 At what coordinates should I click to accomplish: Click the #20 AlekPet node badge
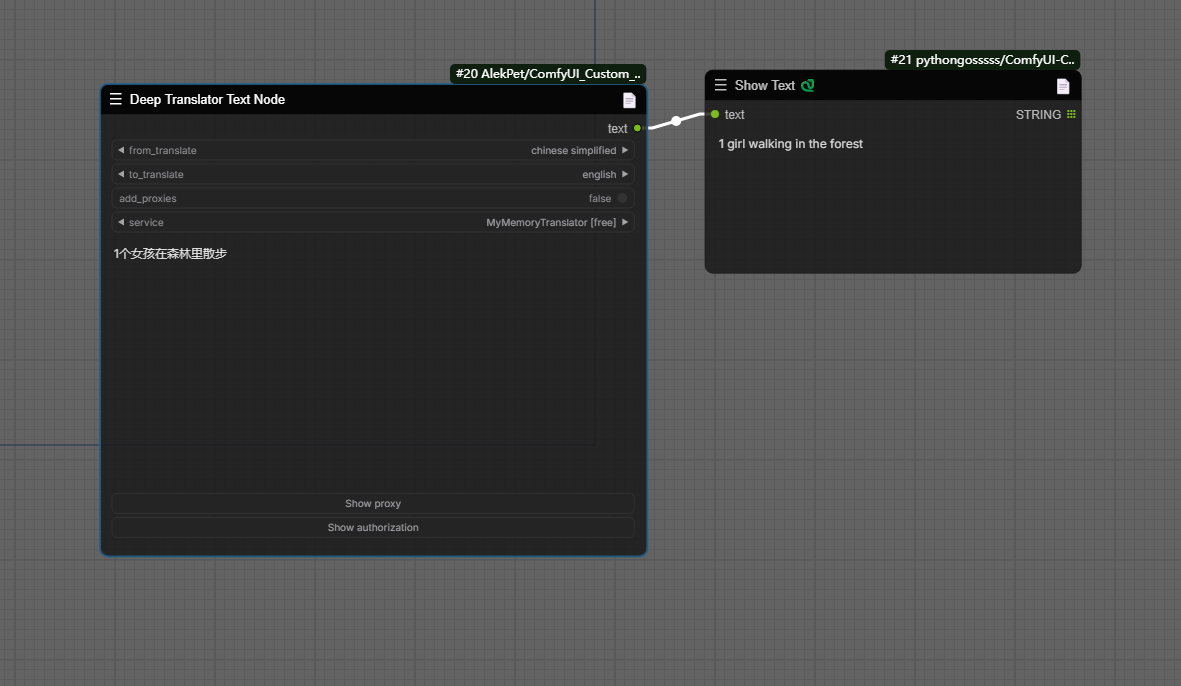click(x=548, y=74)
